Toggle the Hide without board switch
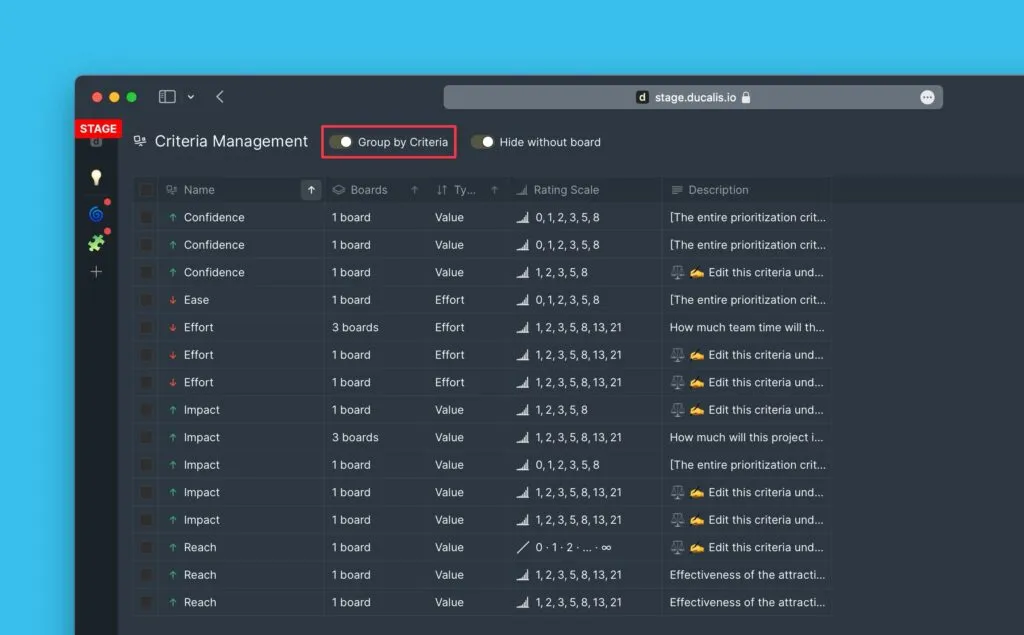 click(482, 142)
